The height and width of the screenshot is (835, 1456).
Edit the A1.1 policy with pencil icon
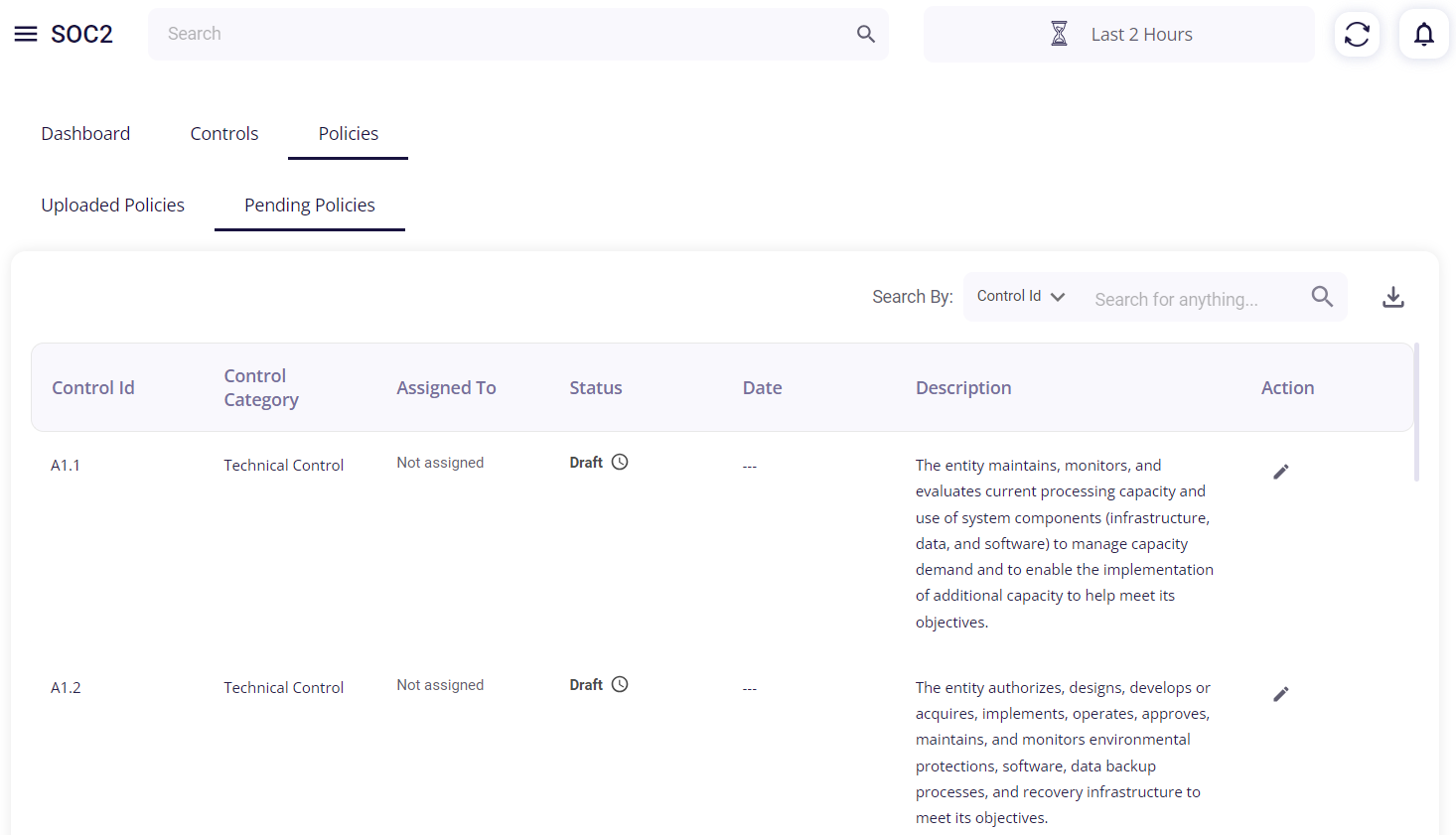coord(1281,472)
